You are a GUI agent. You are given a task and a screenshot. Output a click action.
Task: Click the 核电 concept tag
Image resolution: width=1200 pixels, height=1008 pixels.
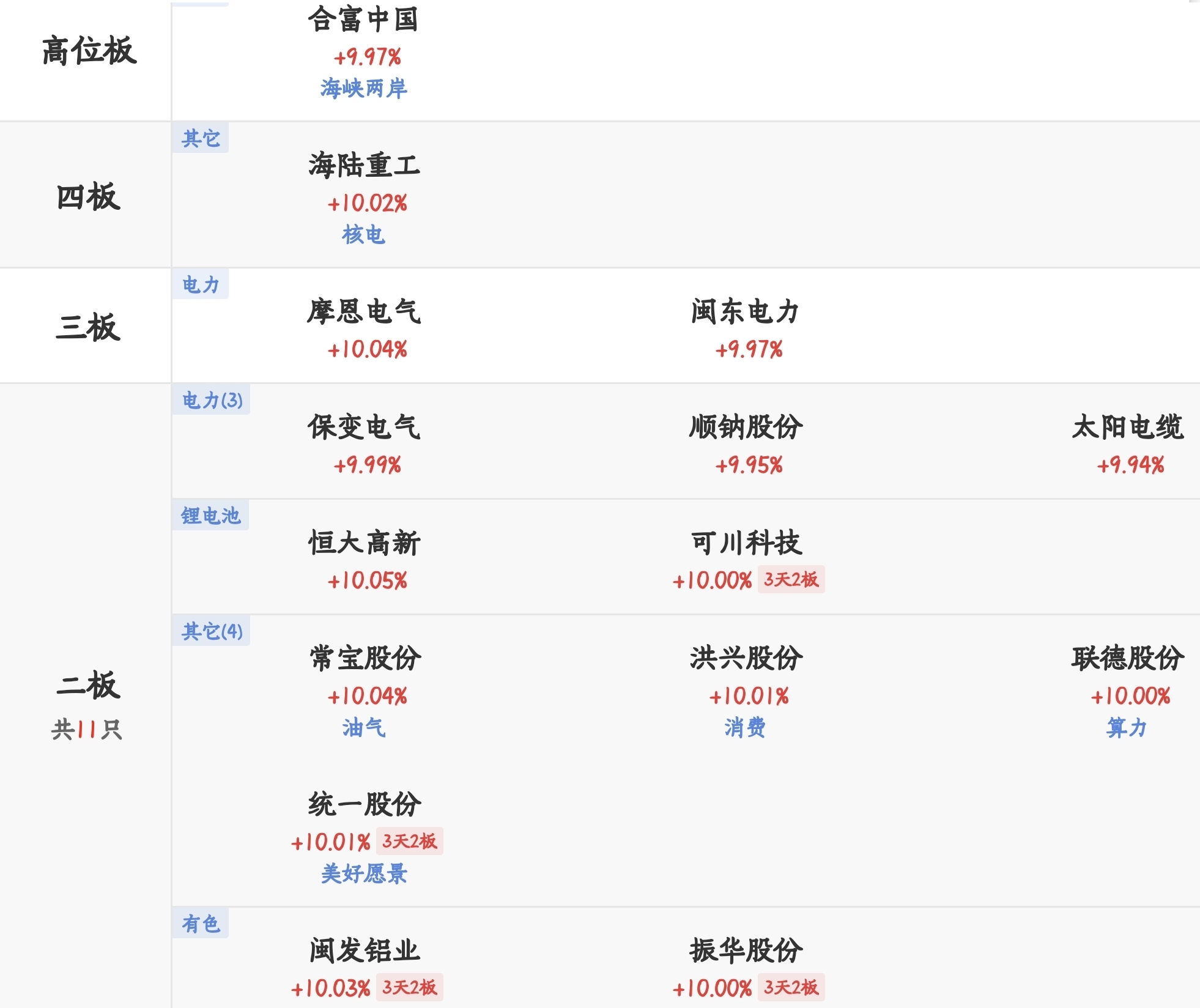[x=363, y=235]
